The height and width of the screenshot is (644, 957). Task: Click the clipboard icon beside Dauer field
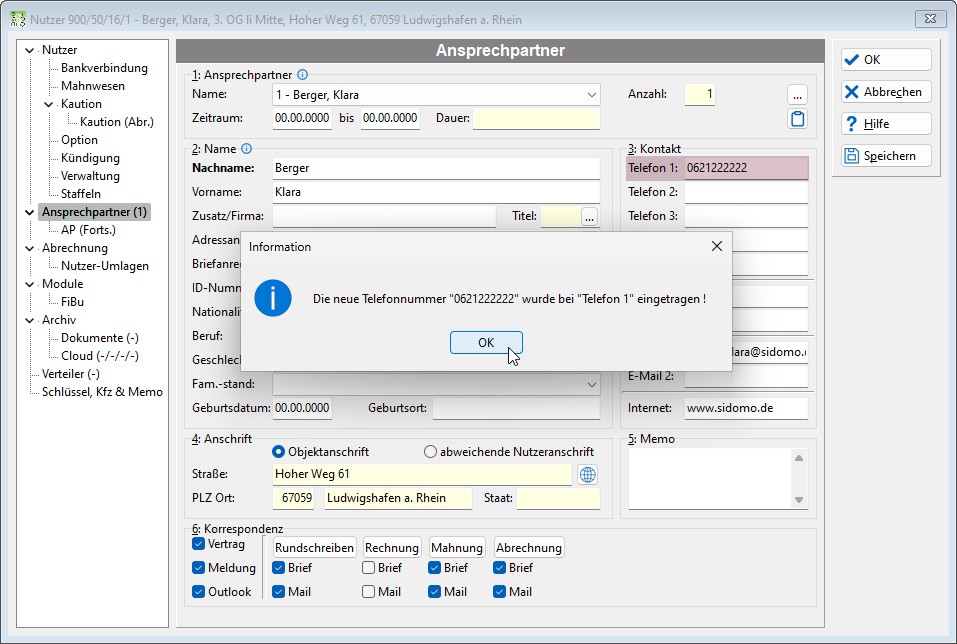pos(797,118)
